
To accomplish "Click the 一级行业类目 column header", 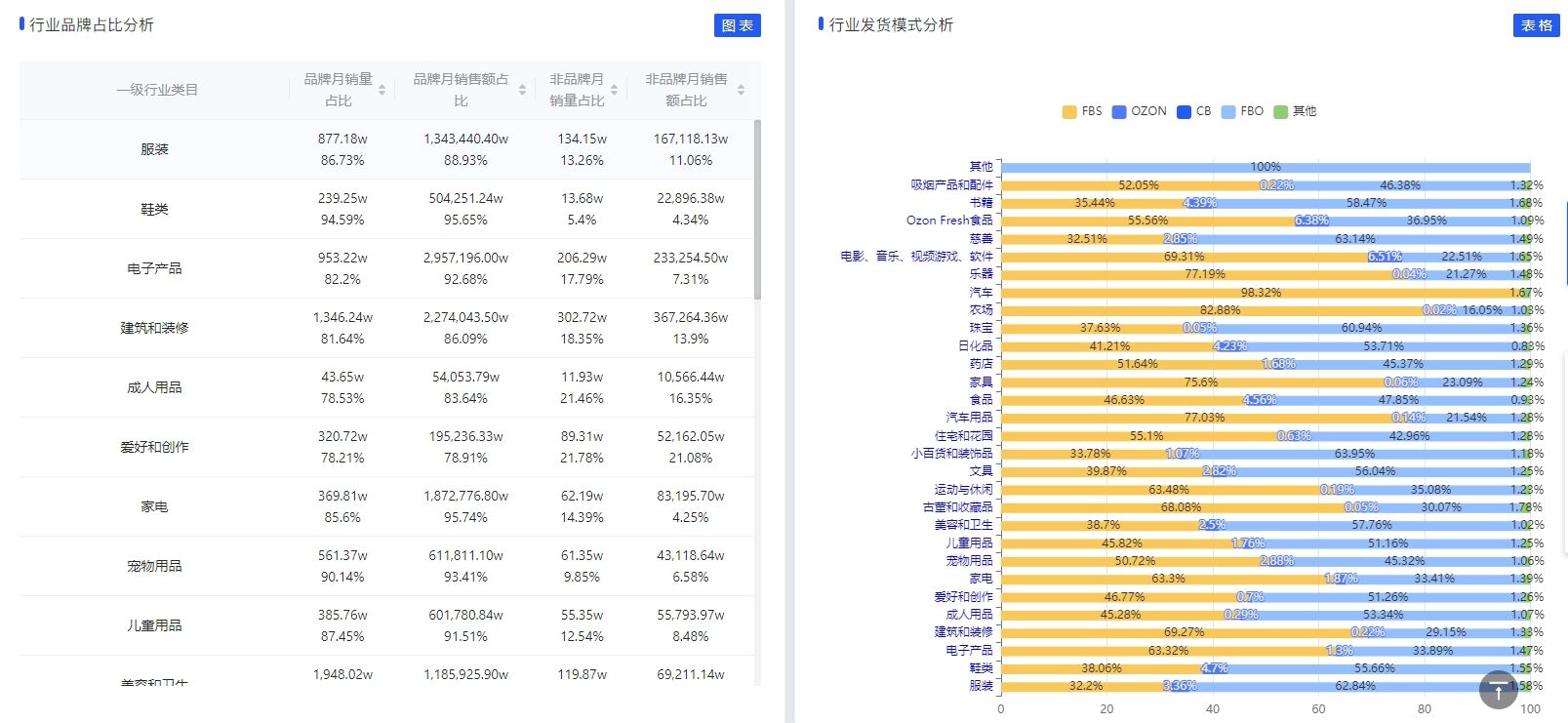I will 156,90.
